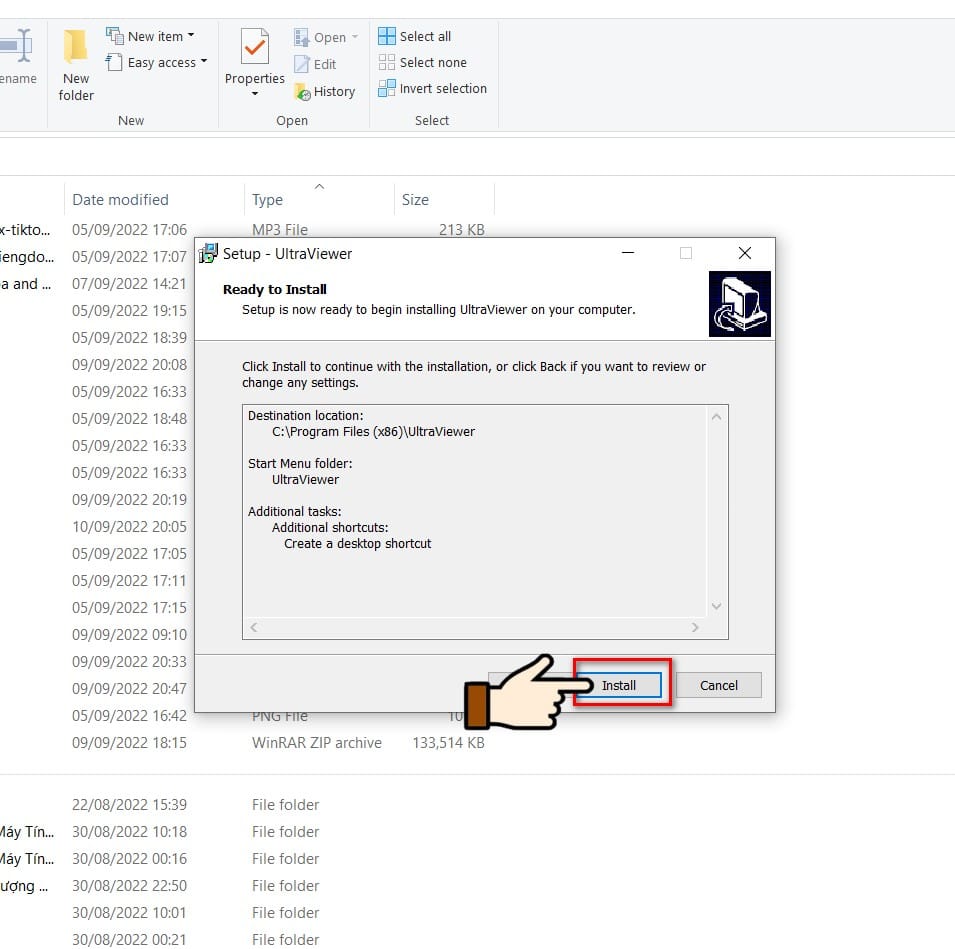The image size is (955, 949).
Task: Click the left arrow of the horizontal scrollbar
Action: (253, 627)
